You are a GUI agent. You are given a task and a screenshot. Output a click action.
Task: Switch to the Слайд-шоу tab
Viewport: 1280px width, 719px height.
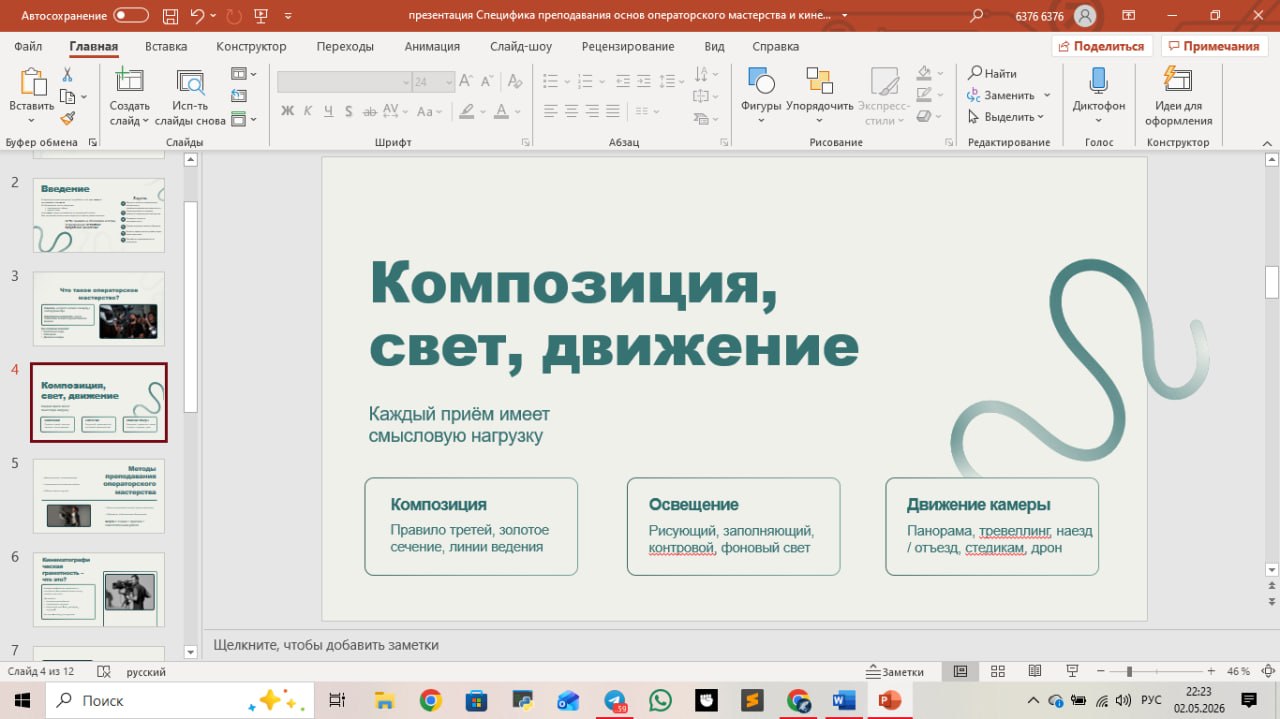(x=521, y=46)
